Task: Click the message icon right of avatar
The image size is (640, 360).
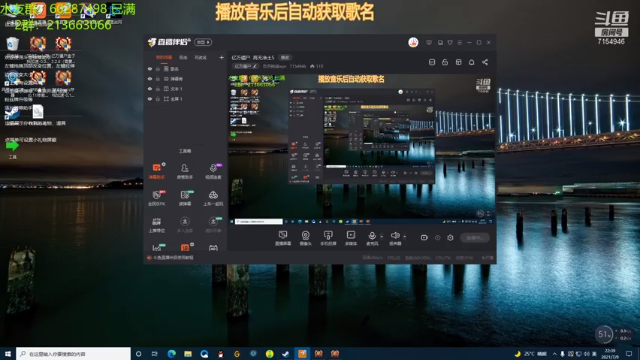Action: click(x=429, y=42)
